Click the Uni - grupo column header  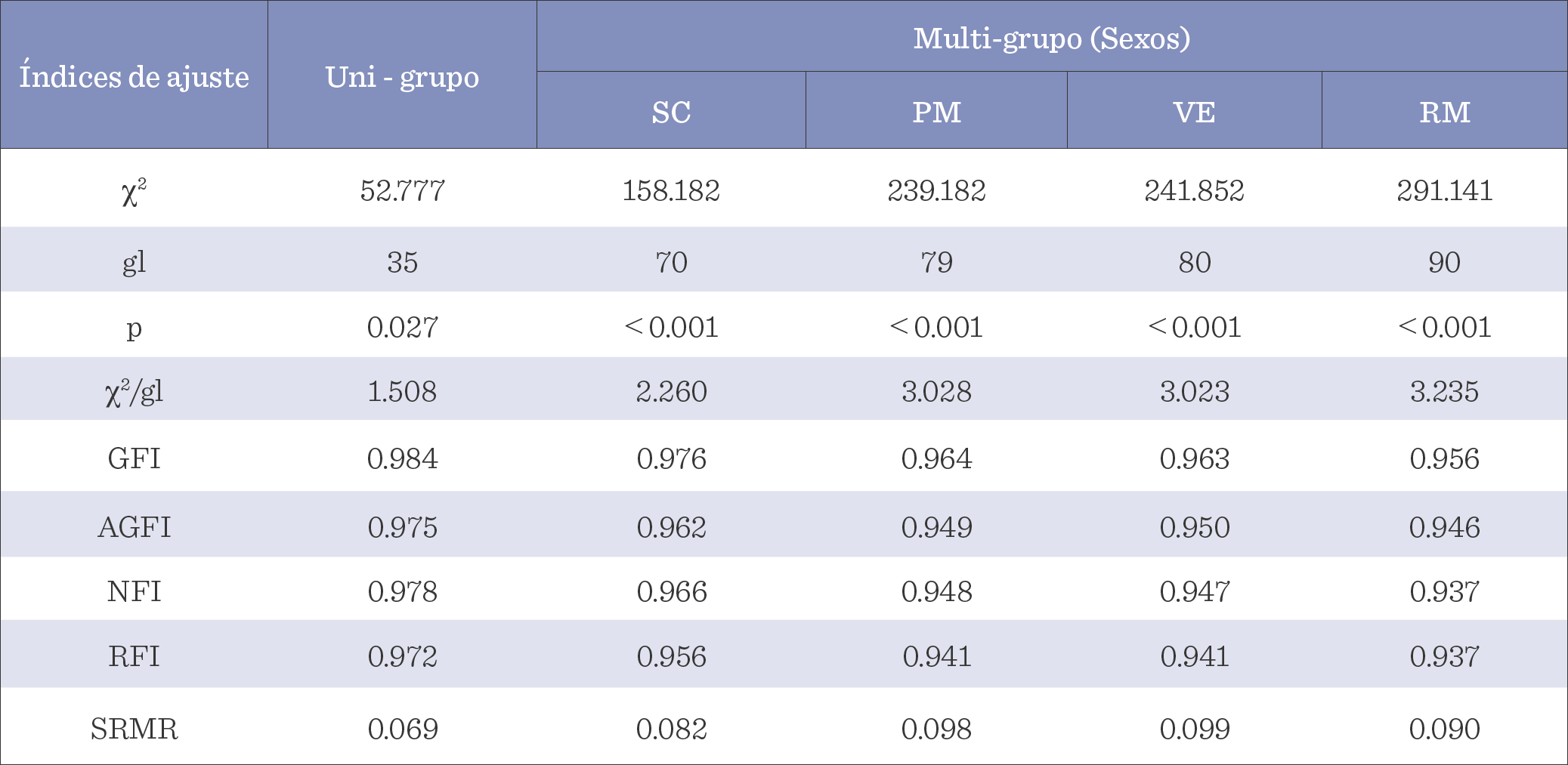(402, 77)
